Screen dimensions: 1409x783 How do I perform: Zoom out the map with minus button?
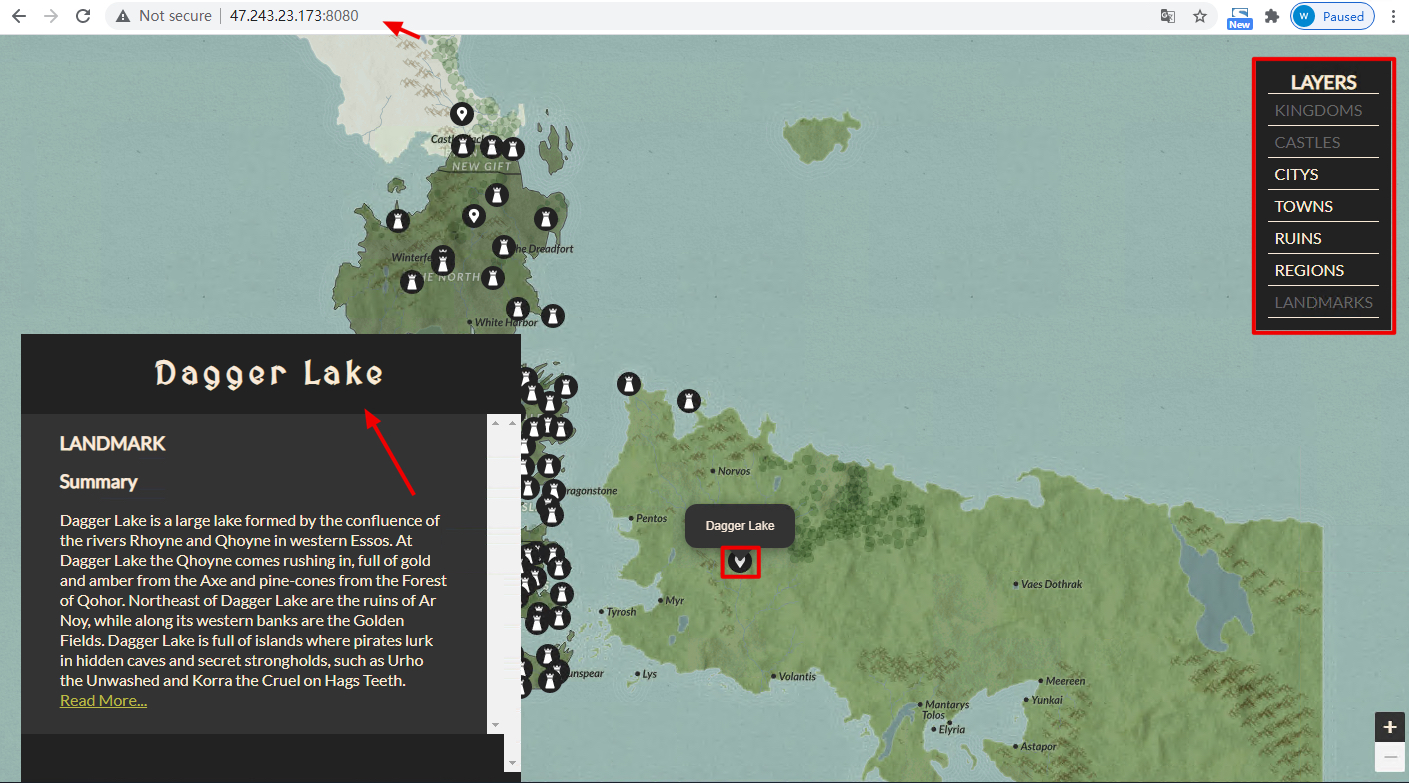click(1389, 757)
